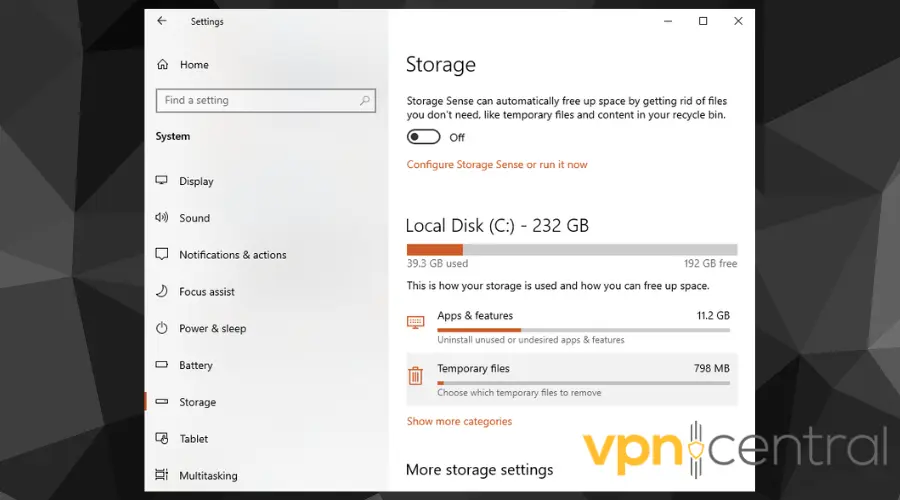Click the back arrow icon
Viewport: 900px width, 500px height.
162,21
